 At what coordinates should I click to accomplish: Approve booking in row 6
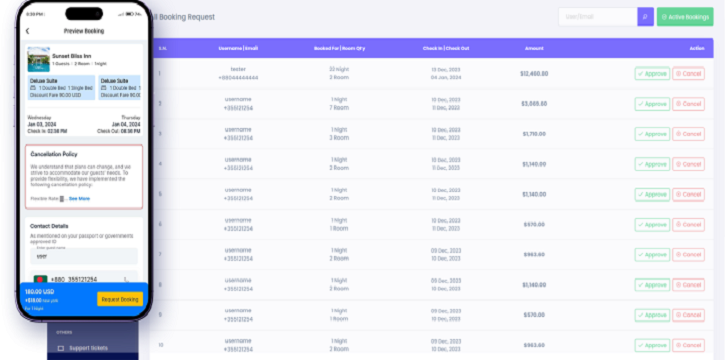(652, 225)
